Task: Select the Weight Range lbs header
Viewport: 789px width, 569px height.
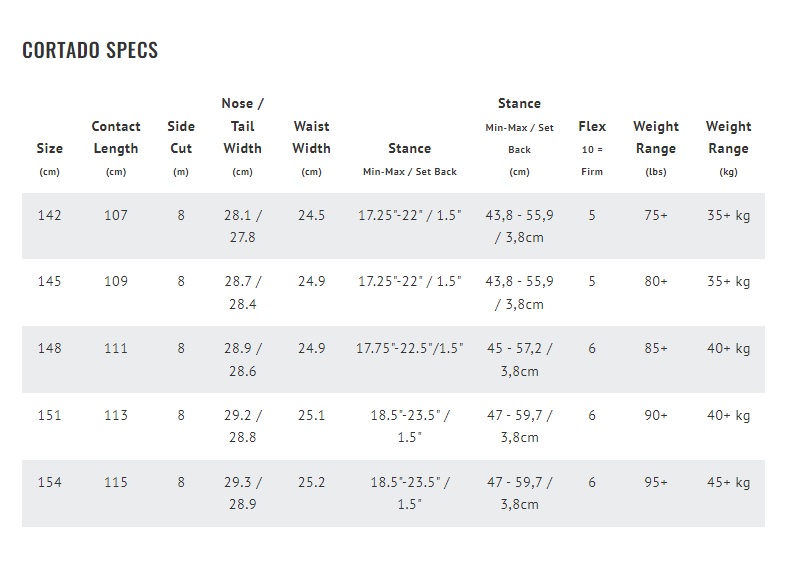Action: (x=656, y=148)
